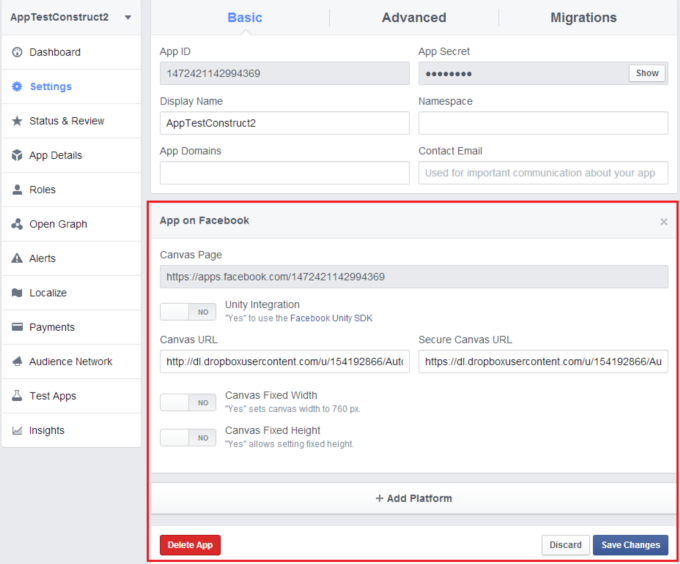Image resolution: width=680 pixels, height=564 pixels.
Task: Click the Add Platform button
Action: pyautogui.click(x=414, y=499)
